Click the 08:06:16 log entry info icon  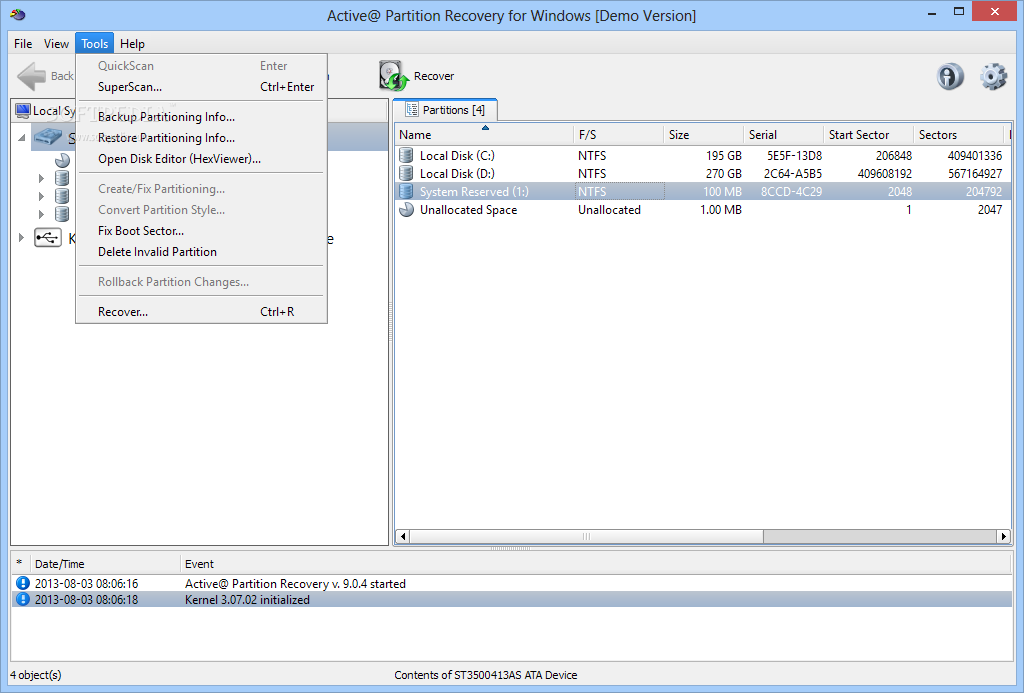pyautogui.click(x=23, y=583)
